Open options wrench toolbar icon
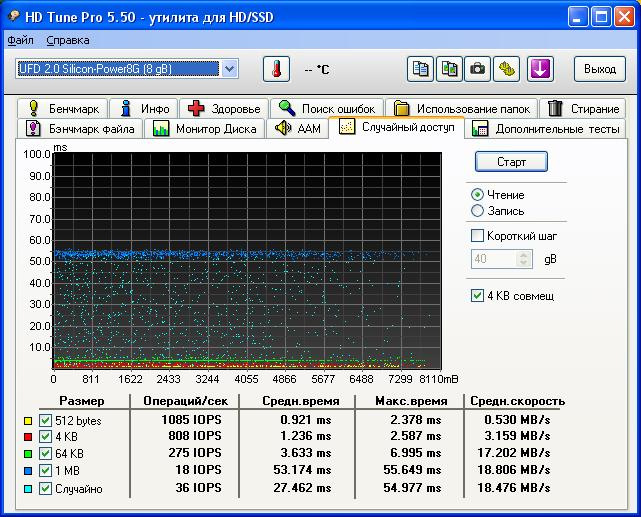The height and width of the screenshot is (517, 641). point(507,69)
